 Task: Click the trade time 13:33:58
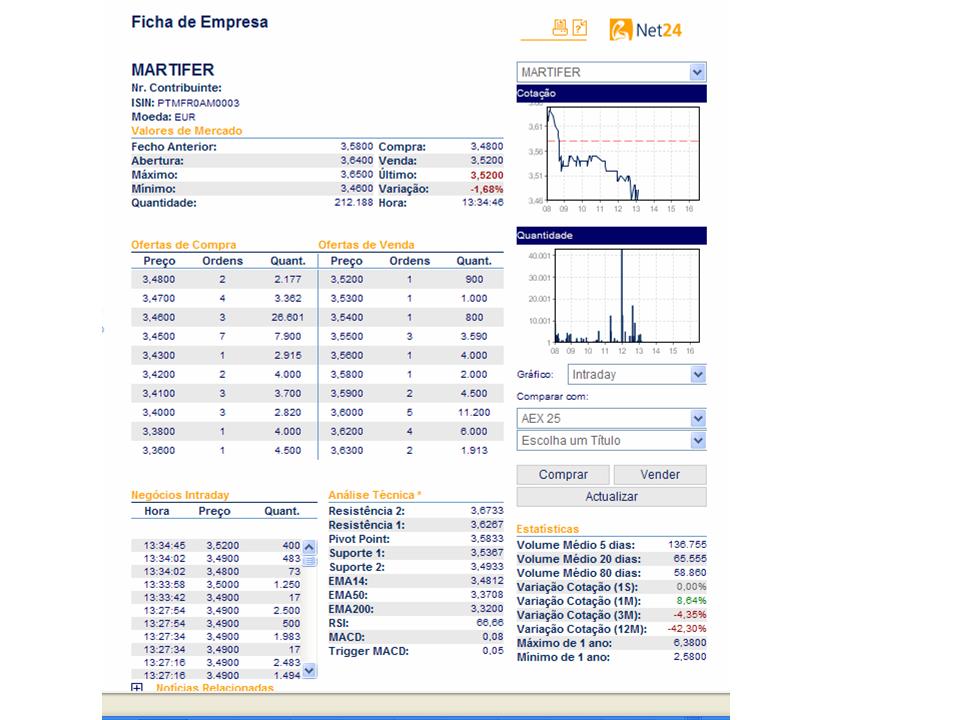pos(164,585)
